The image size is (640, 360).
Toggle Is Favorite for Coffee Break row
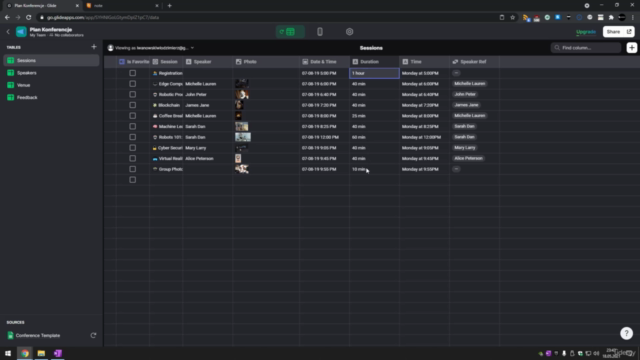[133, 116]
